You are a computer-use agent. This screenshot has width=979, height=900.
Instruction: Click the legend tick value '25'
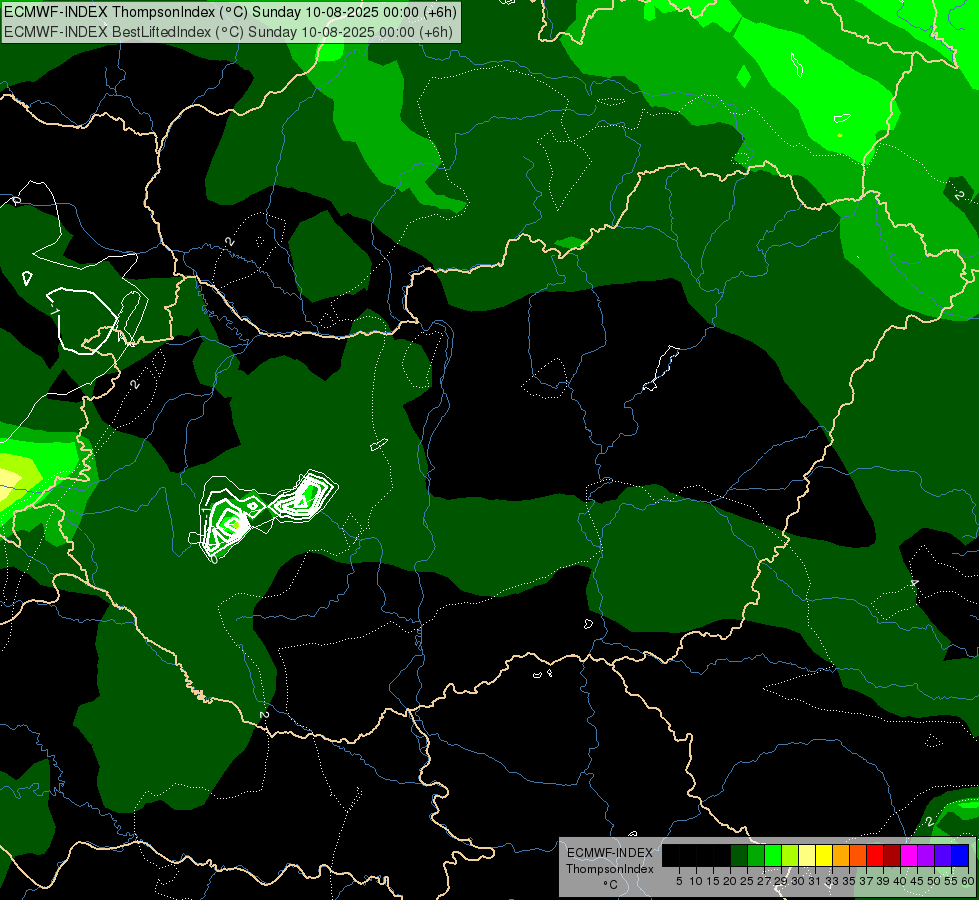pos(747,881)
